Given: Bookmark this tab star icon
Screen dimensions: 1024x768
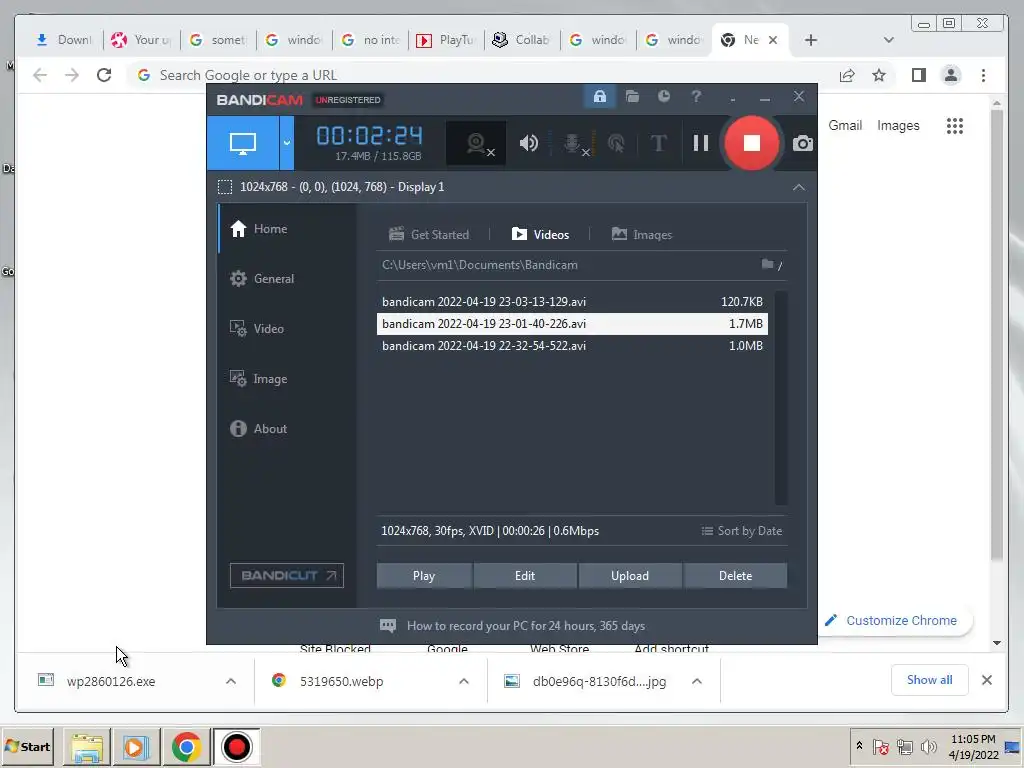Looking at the screenshot, I should [x=879, y=75].
